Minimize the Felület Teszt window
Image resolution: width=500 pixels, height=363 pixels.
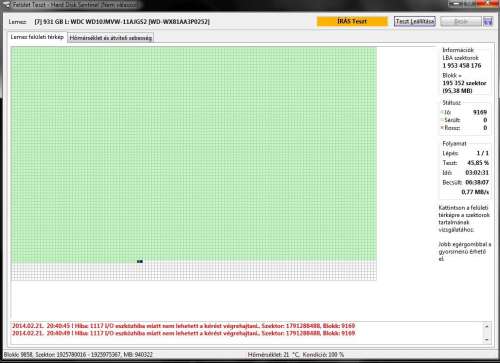(455, 4)
